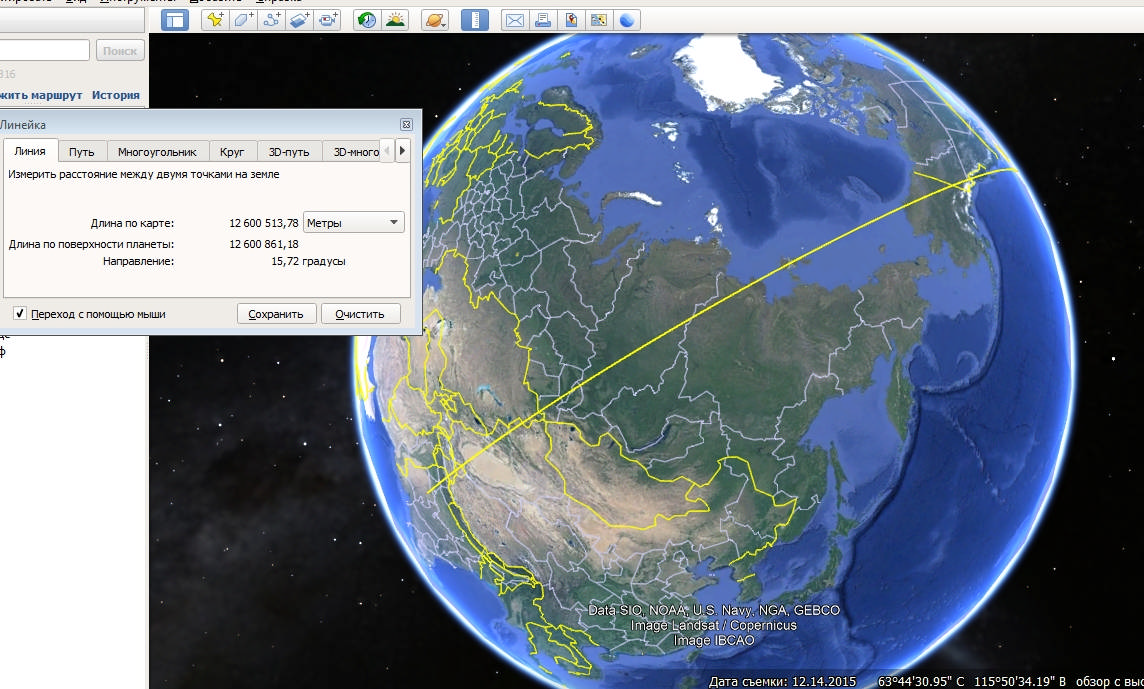Click the email envelope icon
This screenshot has width=1144, height=689.
tap(514, 20)
